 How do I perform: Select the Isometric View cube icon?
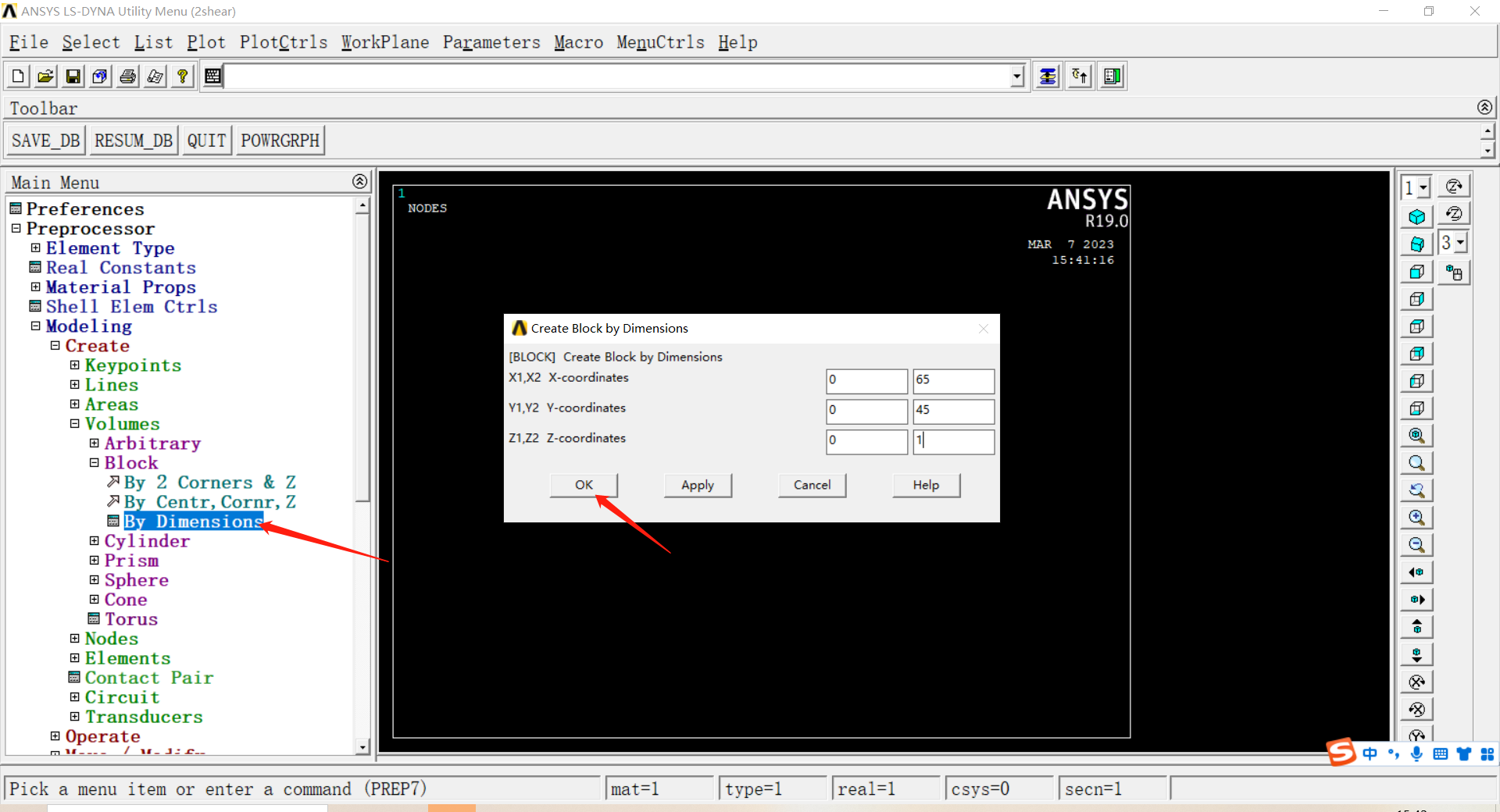(x=1416, y=217)
